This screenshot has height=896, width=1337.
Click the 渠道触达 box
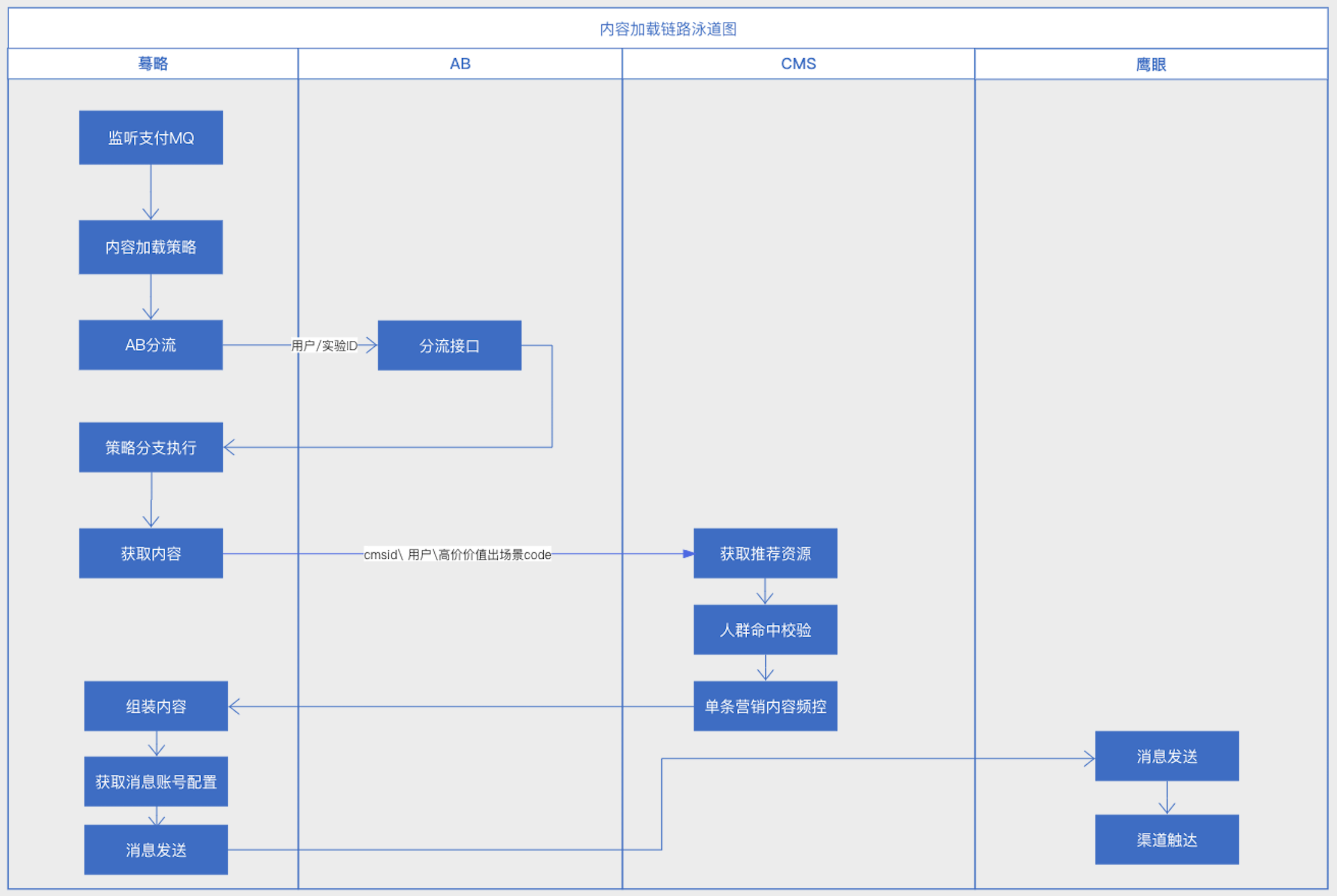[1166, 840]
